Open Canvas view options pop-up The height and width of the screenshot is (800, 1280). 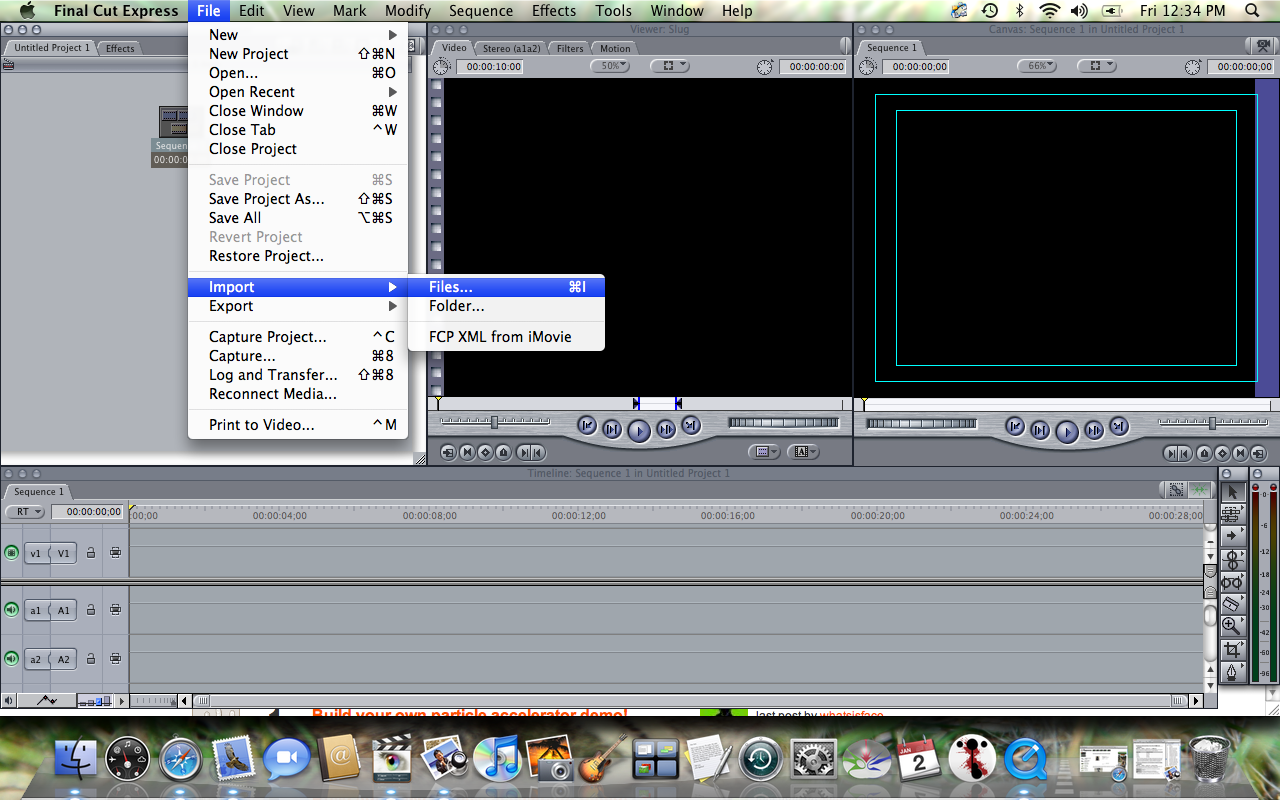[1097, 66]
